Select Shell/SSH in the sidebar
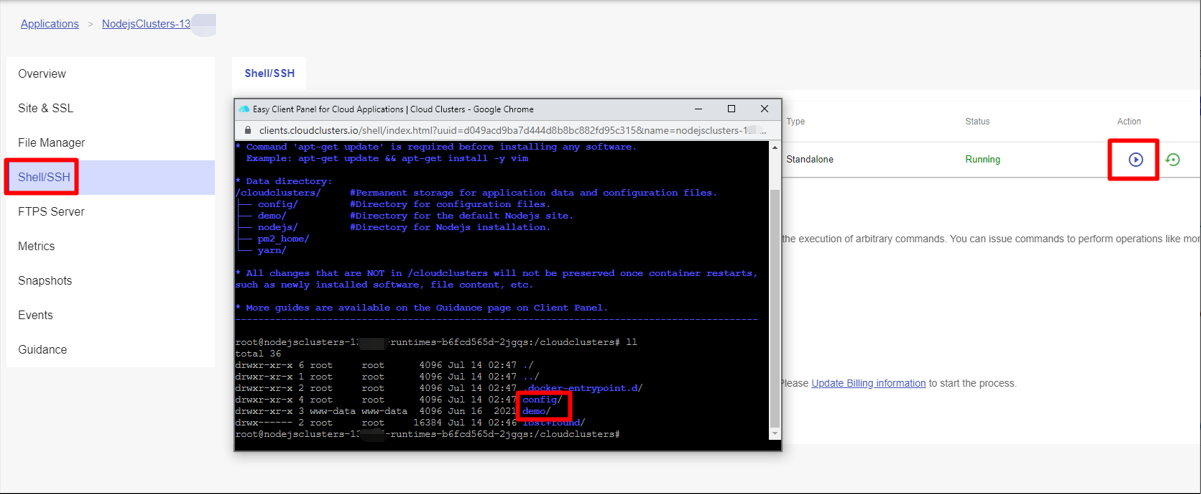The height and width of the screenshot is (494, 1201). coord(45,177)
